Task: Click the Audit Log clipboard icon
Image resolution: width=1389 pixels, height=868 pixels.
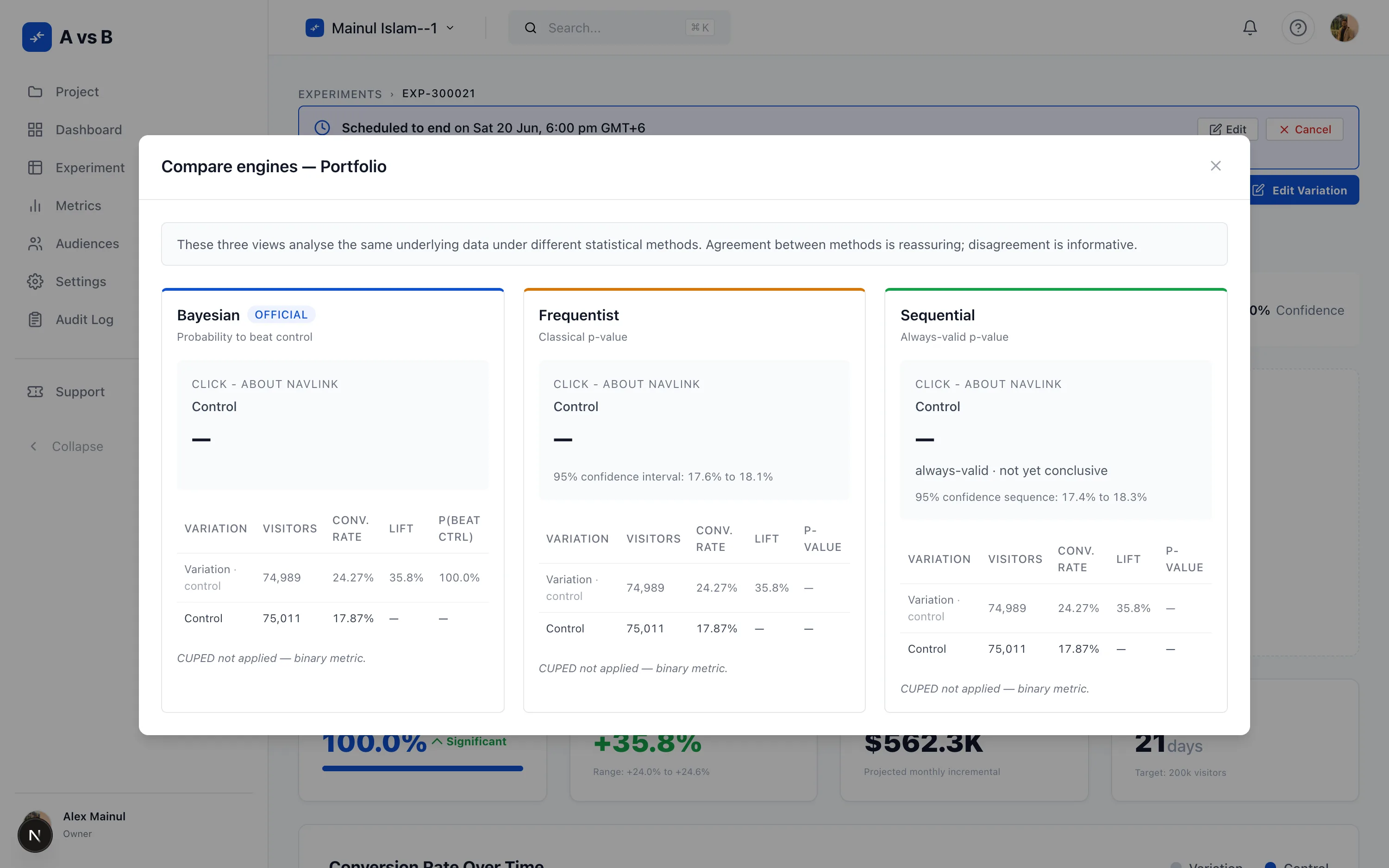Action: coord(35,319)
